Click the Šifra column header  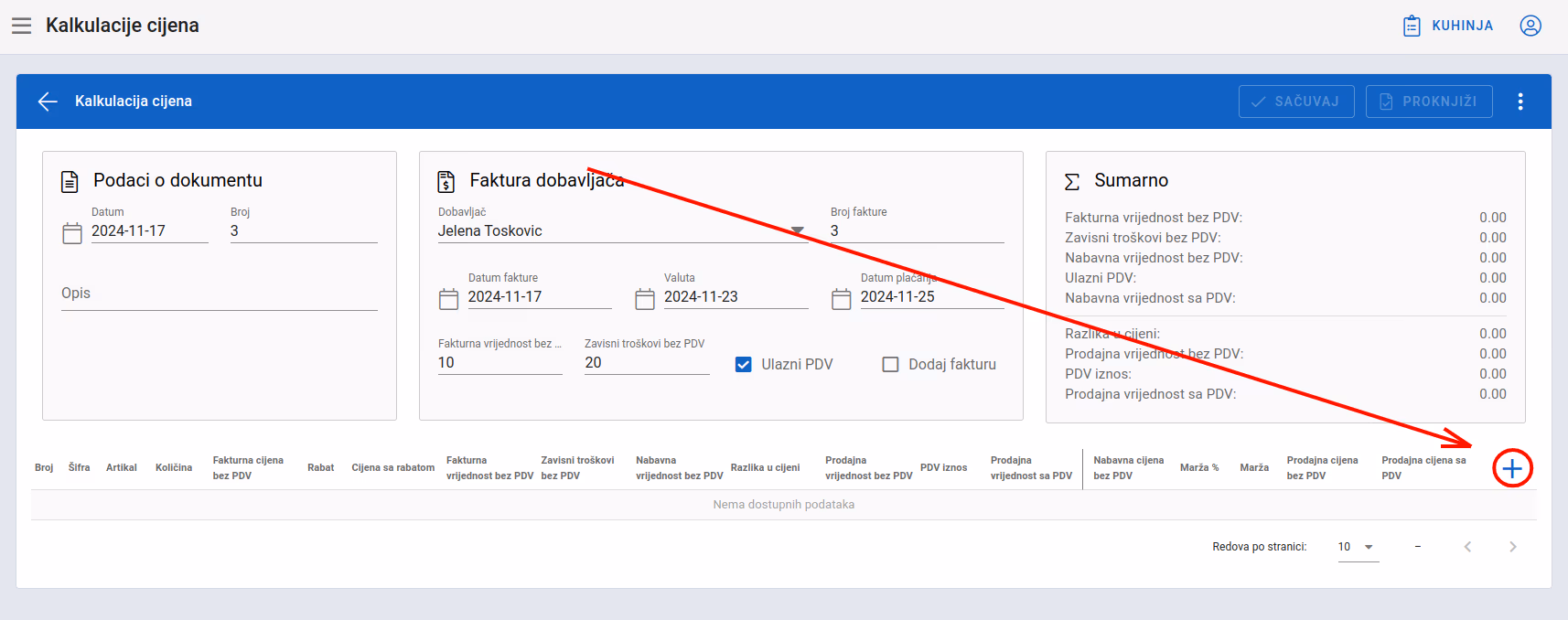tap(80, 467)
